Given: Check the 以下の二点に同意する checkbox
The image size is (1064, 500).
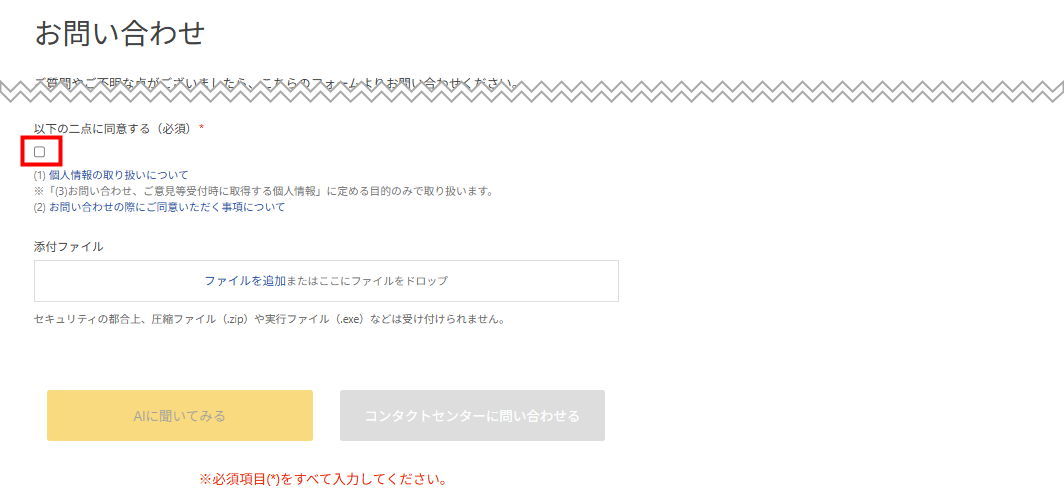Looking at the screenshot, I should coord(40,152).
